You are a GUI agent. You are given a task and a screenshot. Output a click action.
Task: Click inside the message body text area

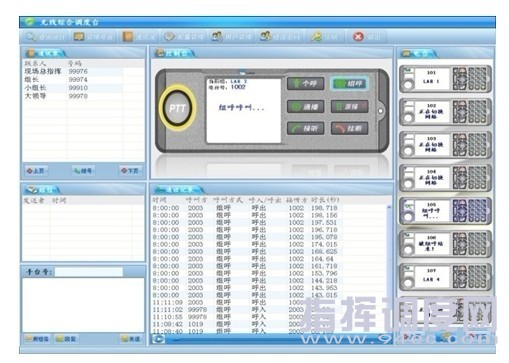(x=83, y=305)
